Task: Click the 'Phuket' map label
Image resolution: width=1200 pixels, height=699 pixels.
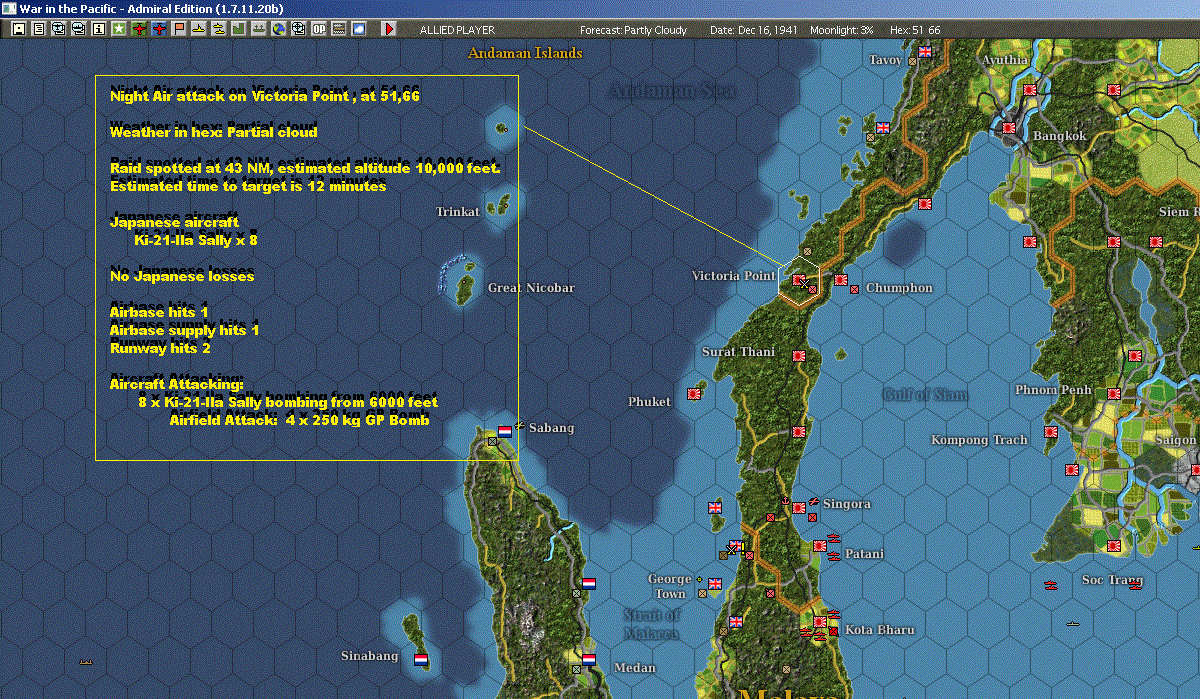Action: point(649,402)
